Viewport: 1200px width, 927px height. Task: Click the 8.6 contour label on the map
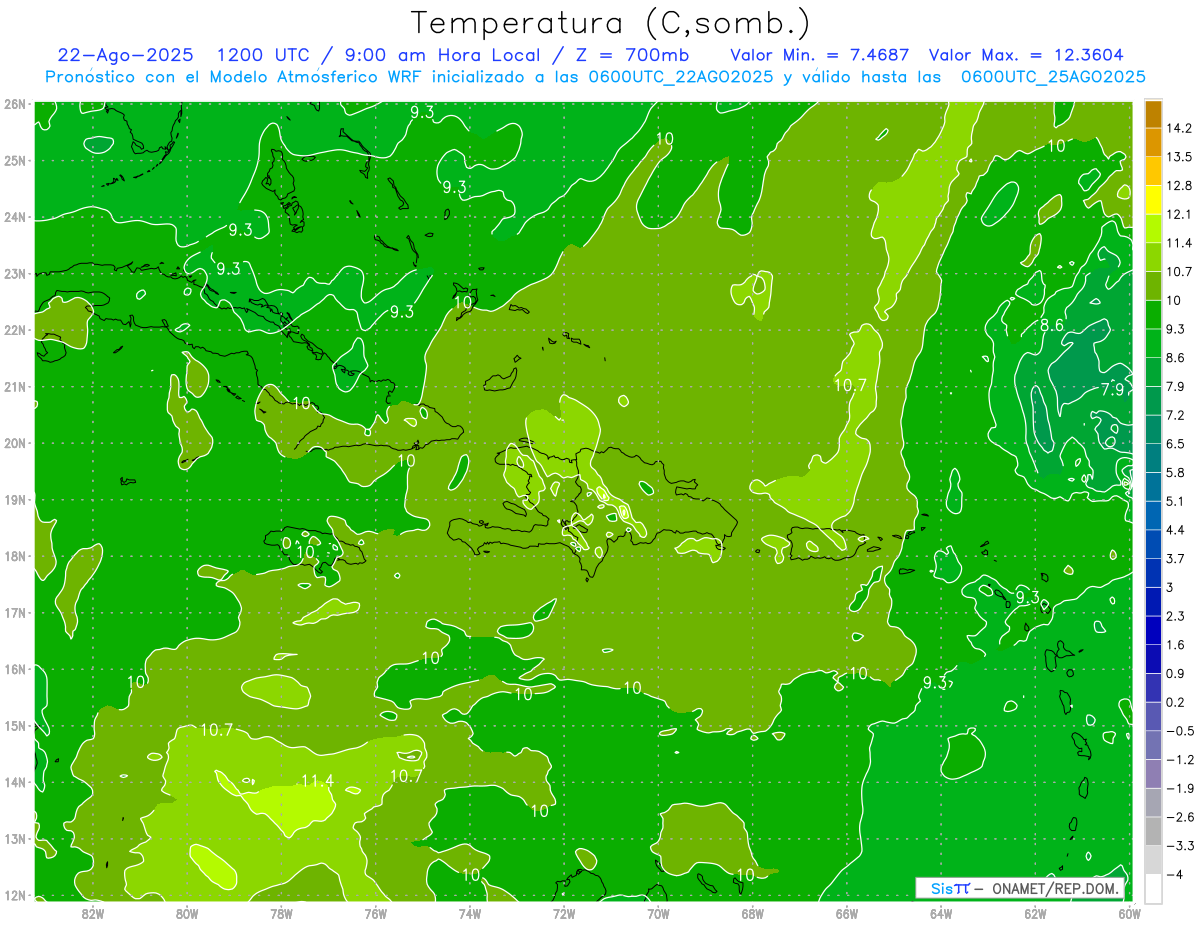point(1051,326)
